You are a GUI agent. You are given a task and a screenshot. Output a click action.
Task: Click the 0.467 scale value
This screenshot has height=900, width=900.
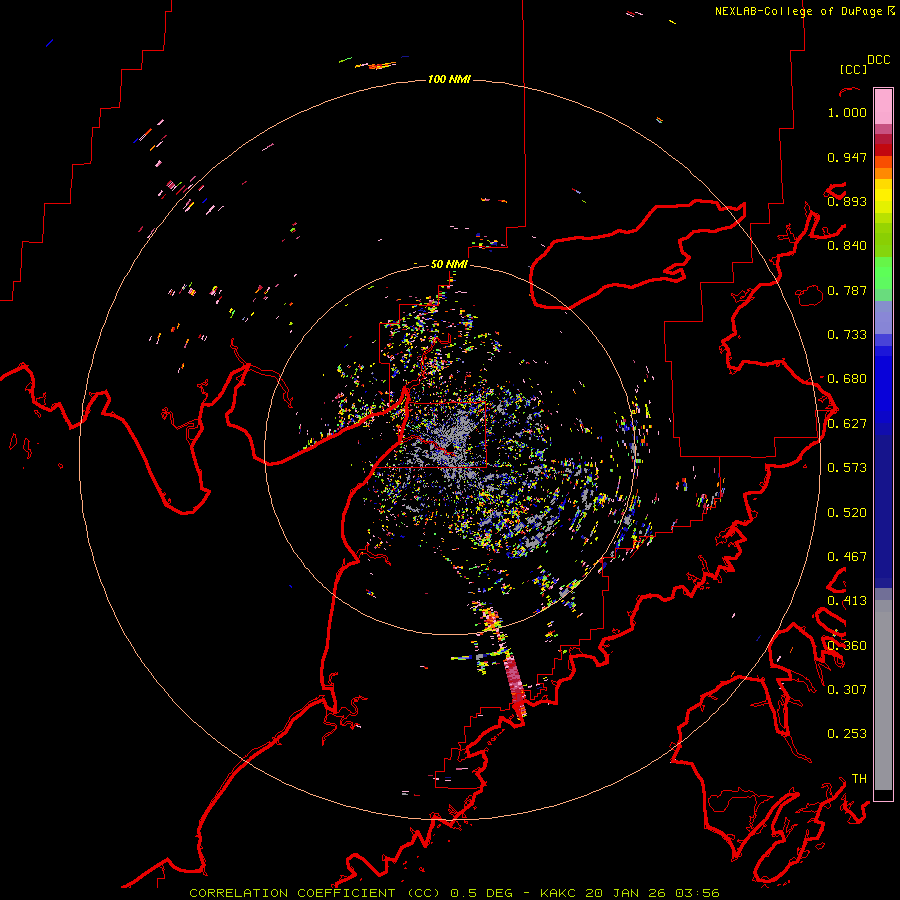847,557
